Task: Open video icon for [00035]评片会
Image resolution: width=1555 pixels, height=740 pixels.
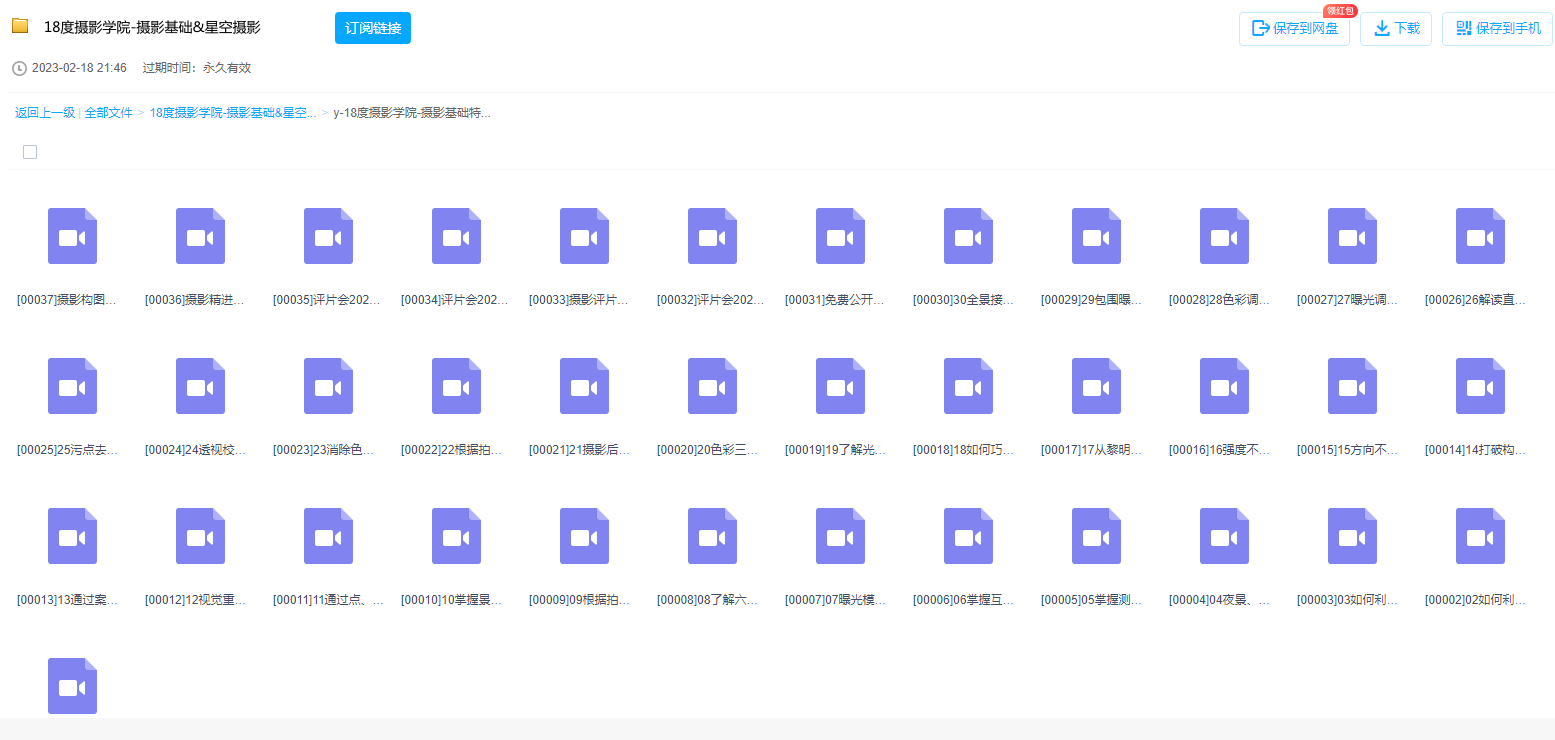Action: [x=328, y=236]
